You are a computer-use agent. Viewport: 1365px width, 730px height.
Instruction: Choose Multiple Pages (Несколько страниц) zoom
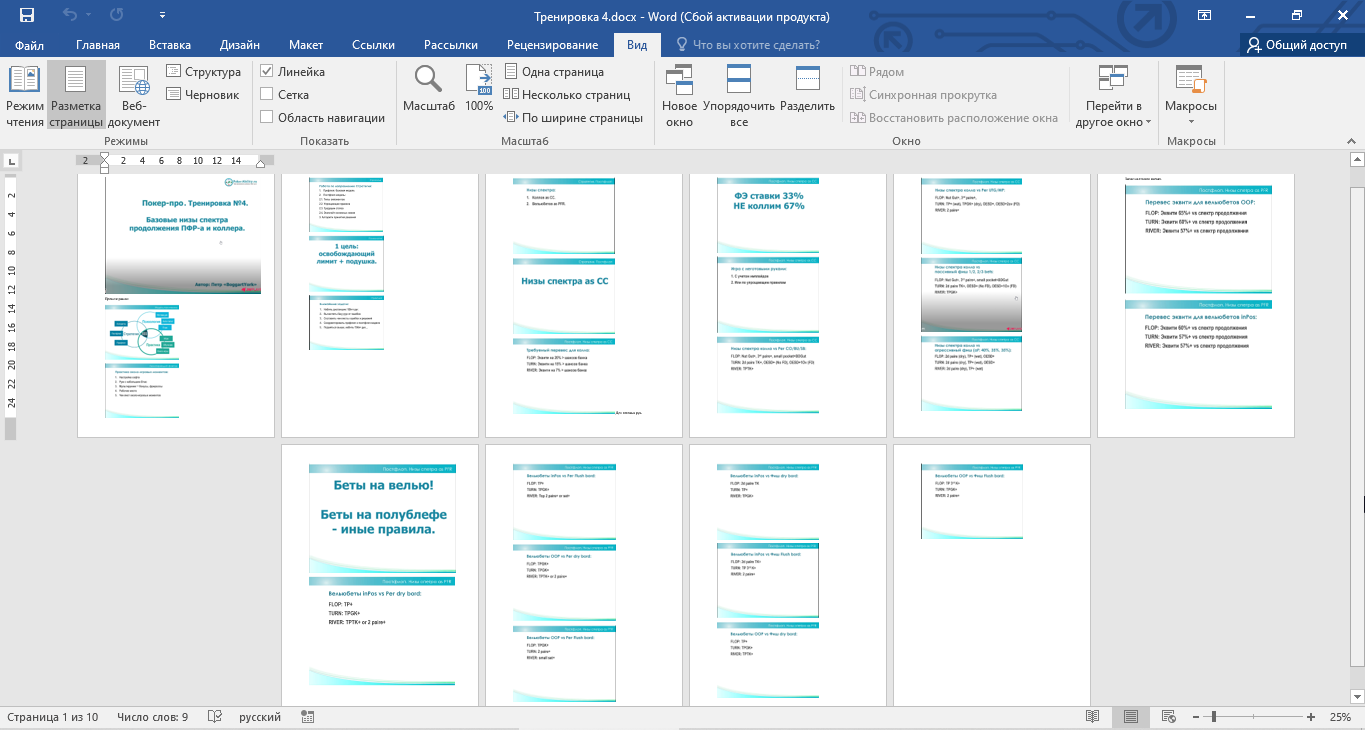[x=567, y=95]
